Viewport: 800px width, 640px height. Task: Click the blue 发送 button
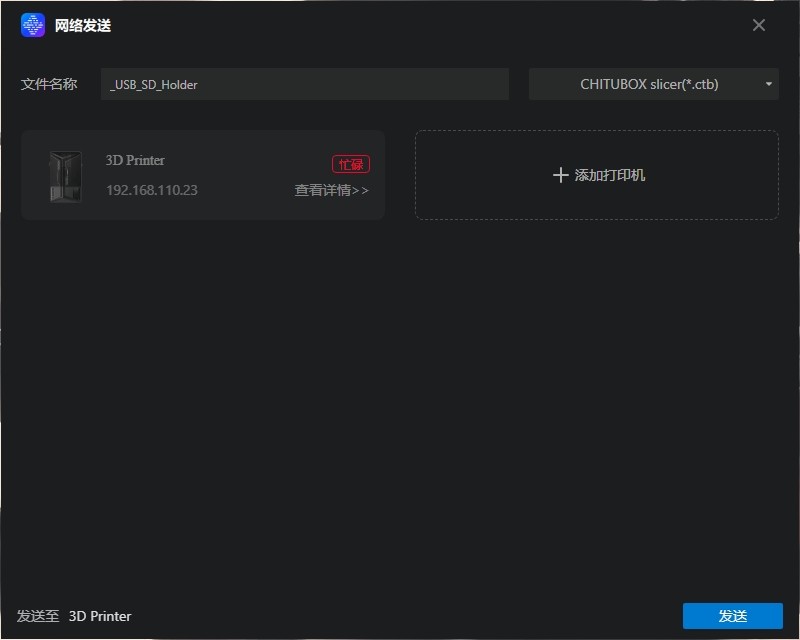[x=733, y=616]
